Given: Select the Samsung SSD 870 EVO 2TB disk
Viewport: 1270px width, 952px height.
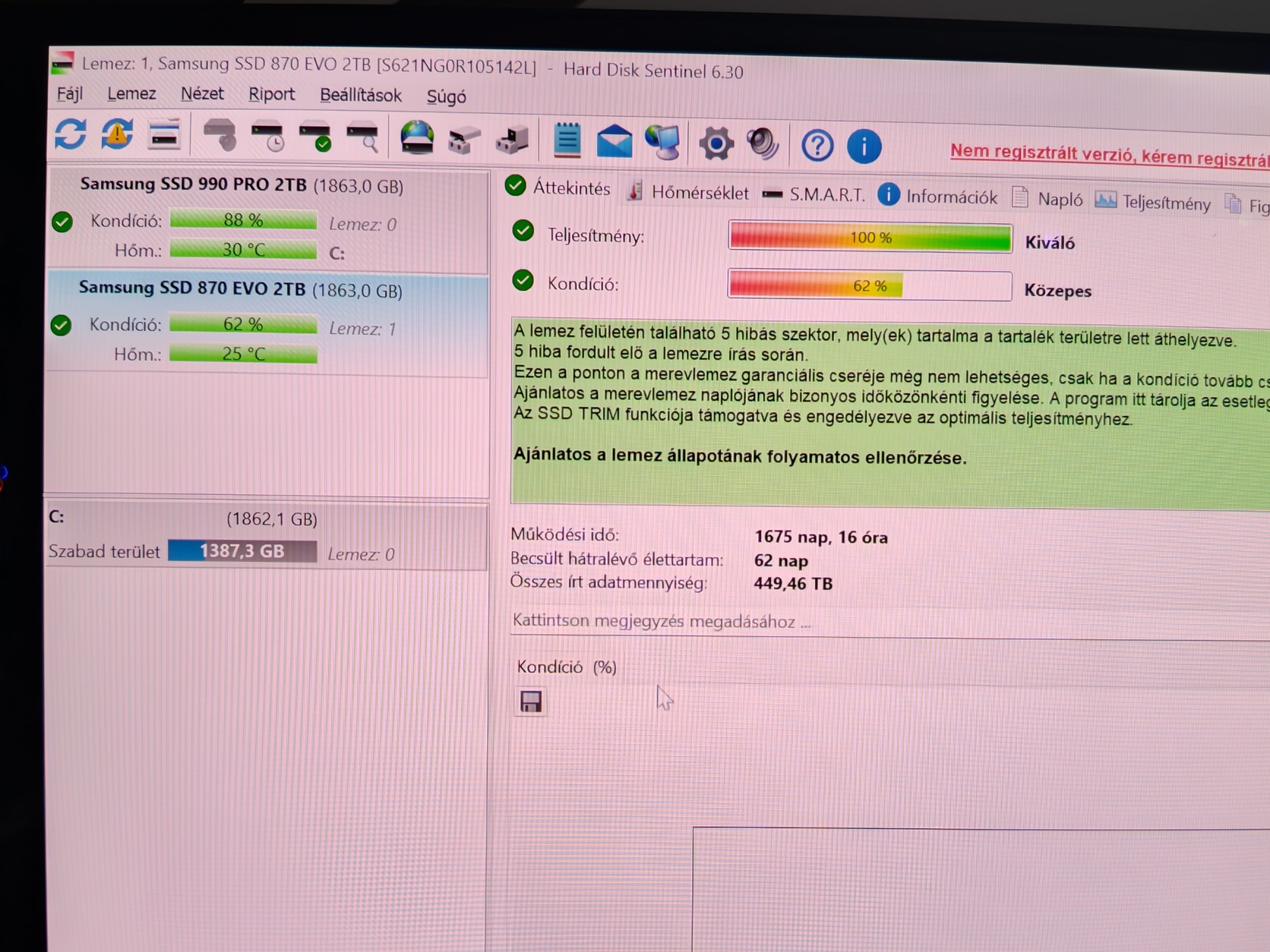Looking at the screenshot, I should click(267, 324).
